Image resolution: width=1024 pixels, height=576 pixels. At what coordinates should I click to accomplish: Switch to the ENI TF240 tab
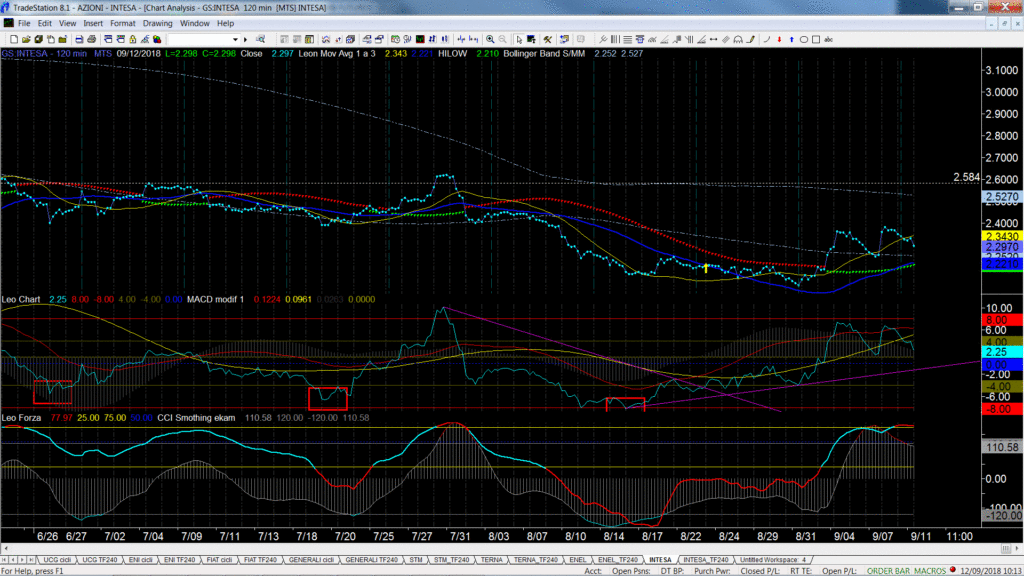click(179, 560)
